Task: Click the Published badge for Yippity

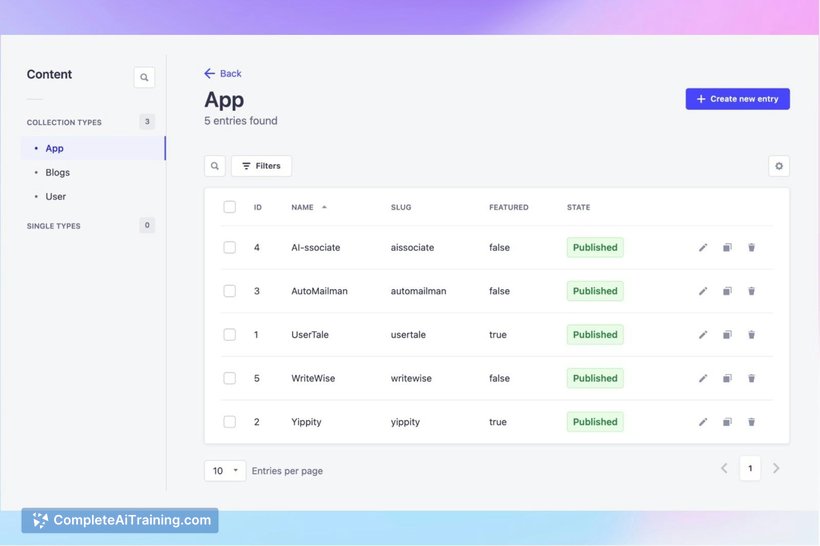Action: point(595,422)
